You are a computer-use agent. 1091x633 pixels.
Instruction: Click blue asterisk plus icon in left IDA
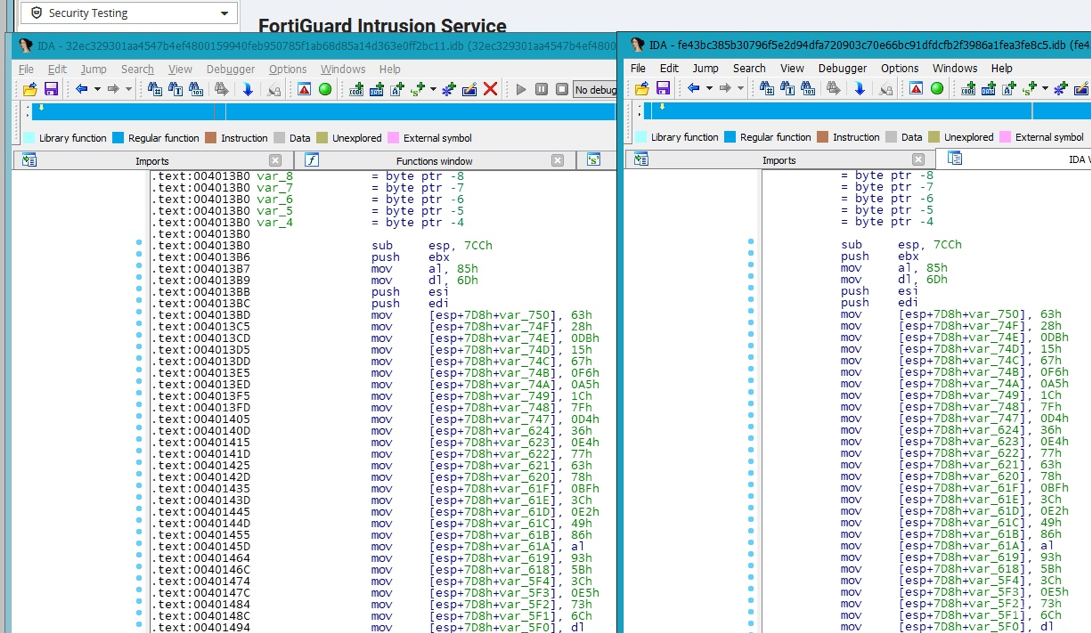click(x=449, y=89)
